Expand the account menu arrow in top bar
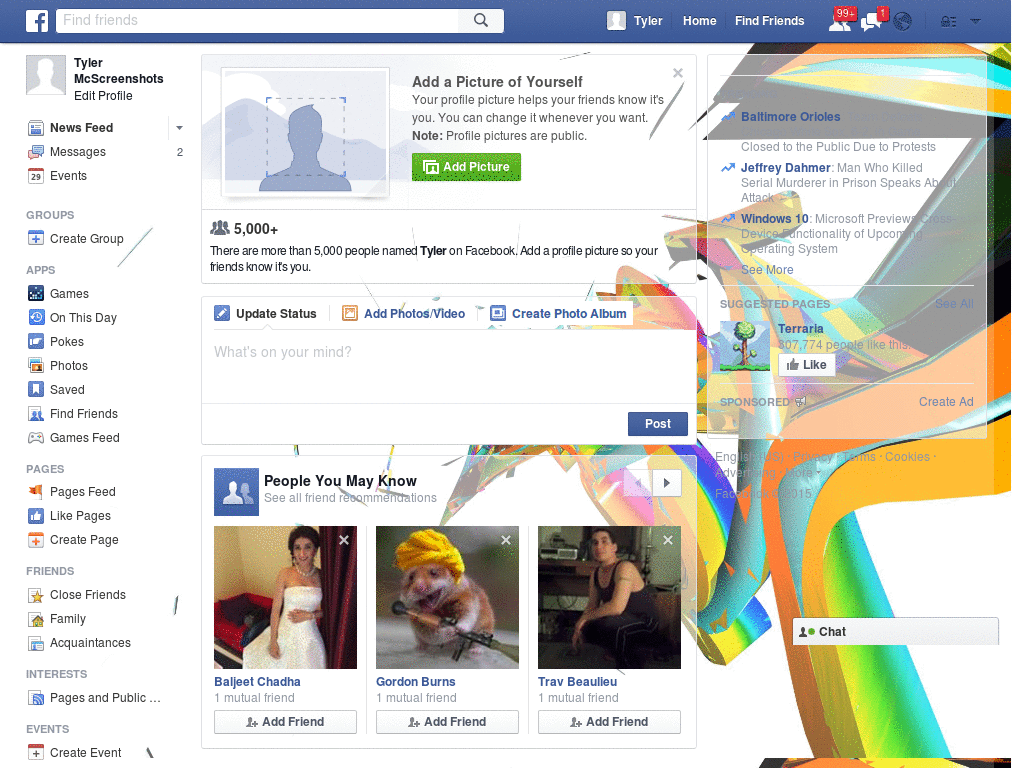Image resolution: width=1024 pixels, height=768 pixels. tap(976, 21)
